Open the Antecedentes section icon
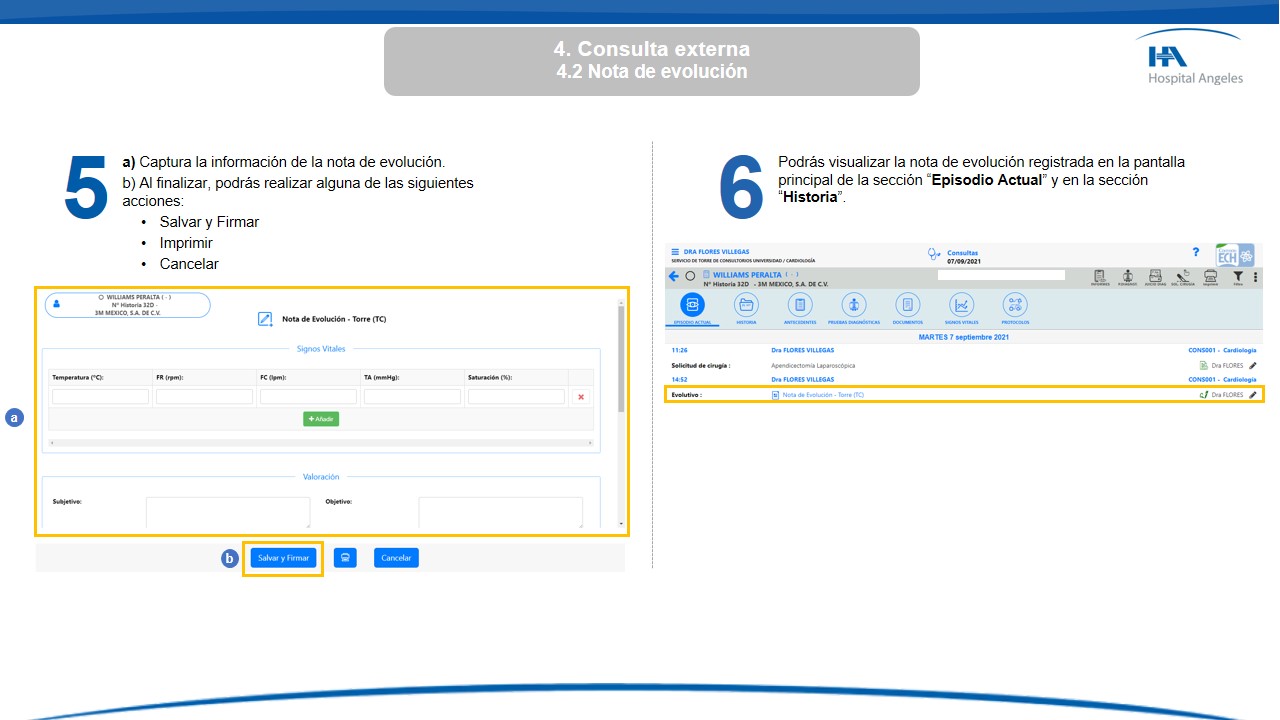This screenshot has height=720, width=1280. click(x=800, y=306)
